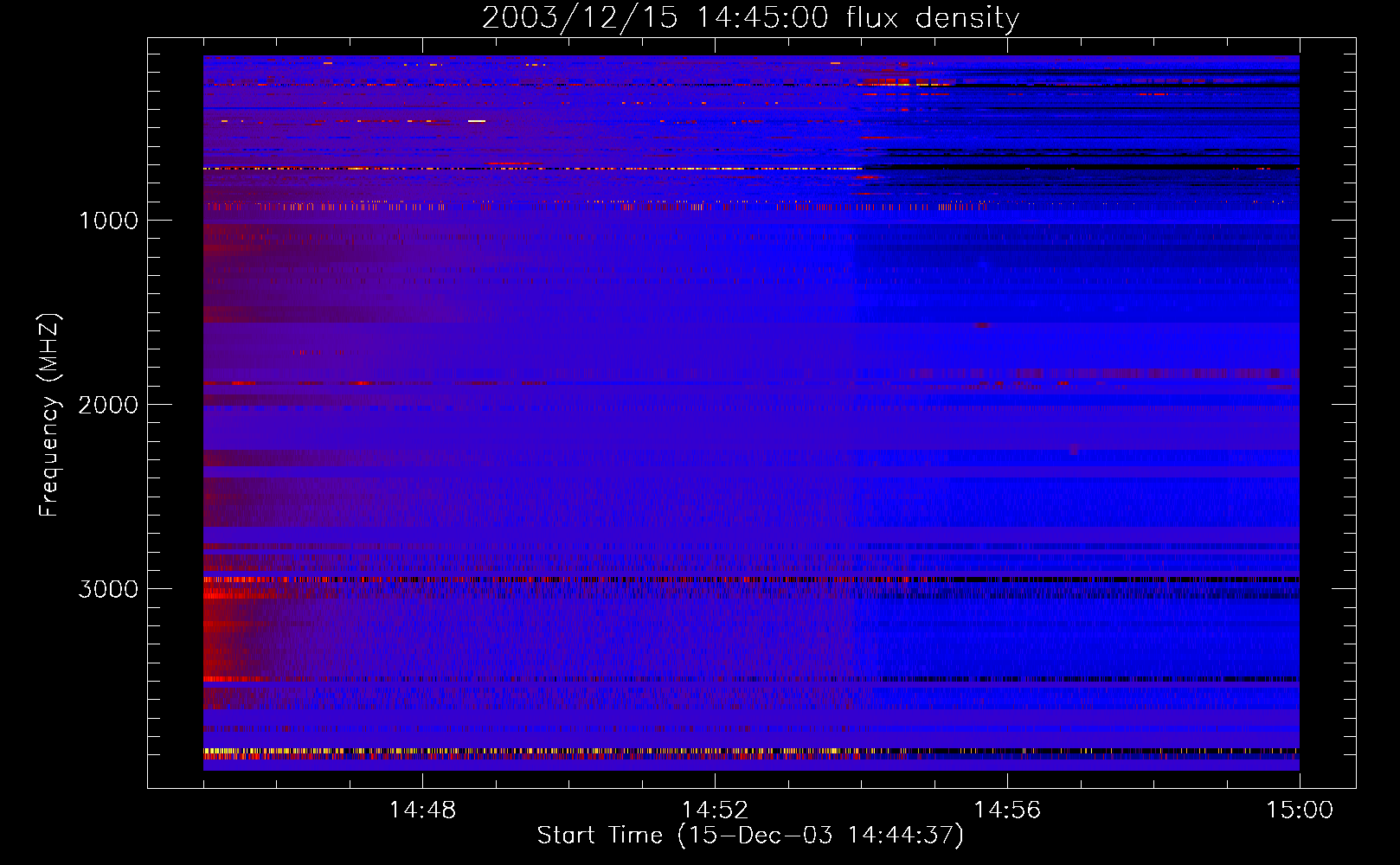Click the plot title '2003/12/15 14:45:00 flux density'
Viewport: 1400px width, 865px height.
(x=750, y=17)
